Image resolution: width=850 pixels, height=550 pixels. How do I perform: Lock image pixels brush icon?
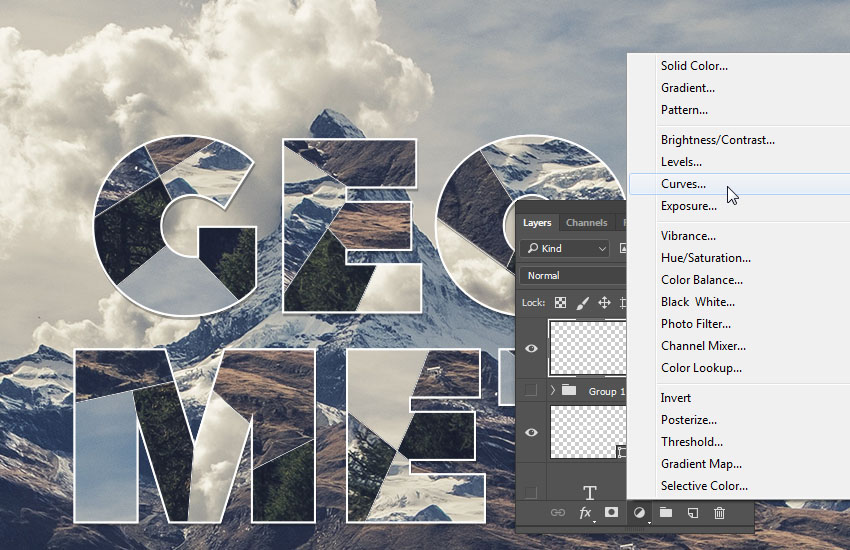pos(582,302)
